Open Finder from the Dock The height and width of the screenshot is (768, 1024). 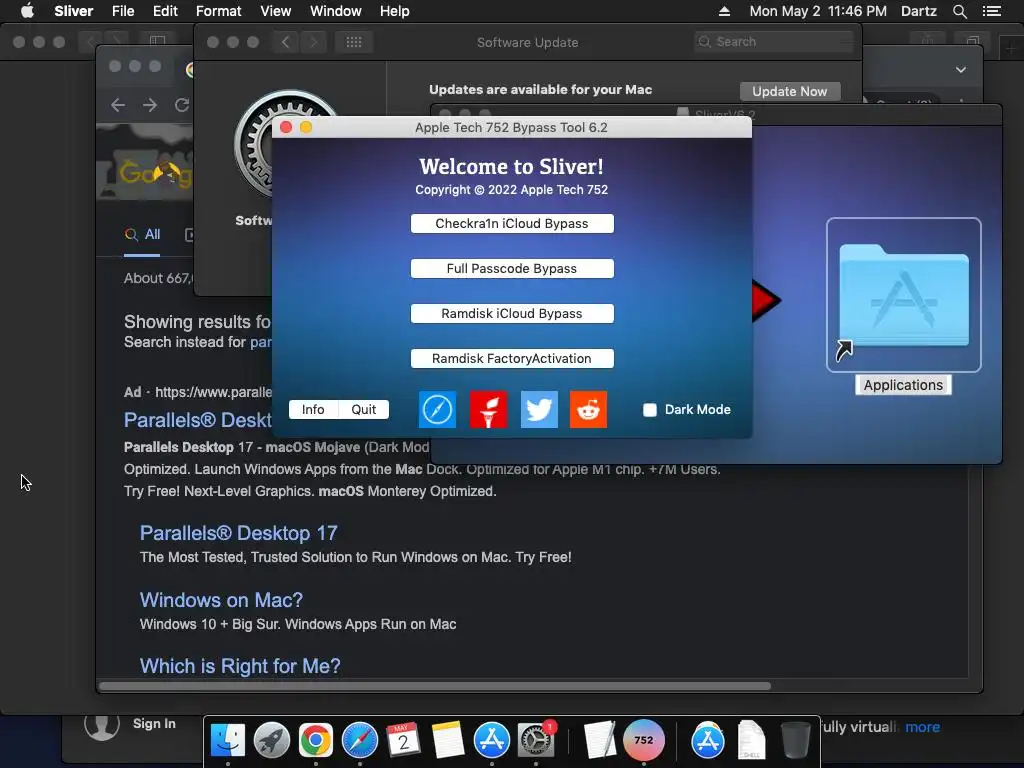point(228,741)
